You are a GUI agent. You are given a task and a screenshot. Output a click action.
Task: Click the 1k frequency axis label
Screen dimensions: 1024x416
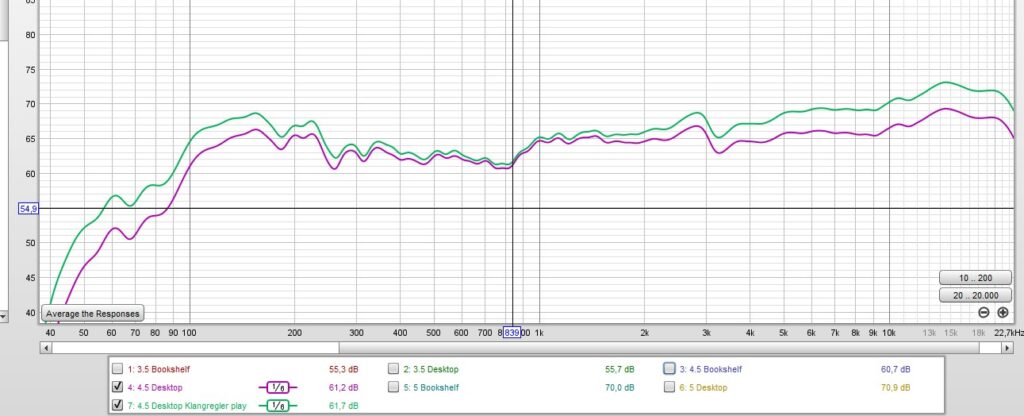point(539,332)
